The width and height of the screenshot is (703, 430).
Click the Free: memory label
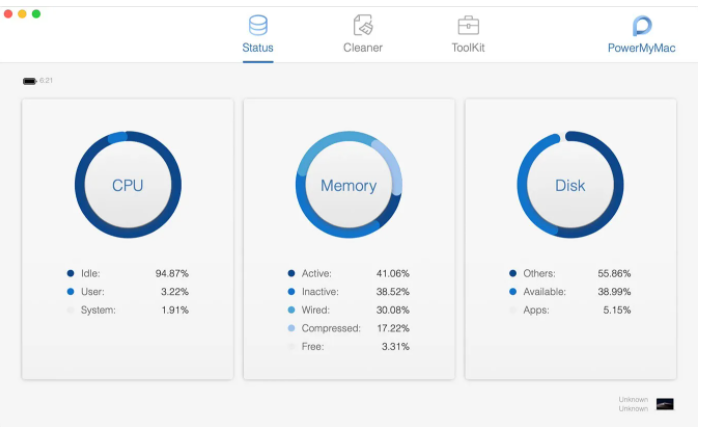click(x=313, y=347)
